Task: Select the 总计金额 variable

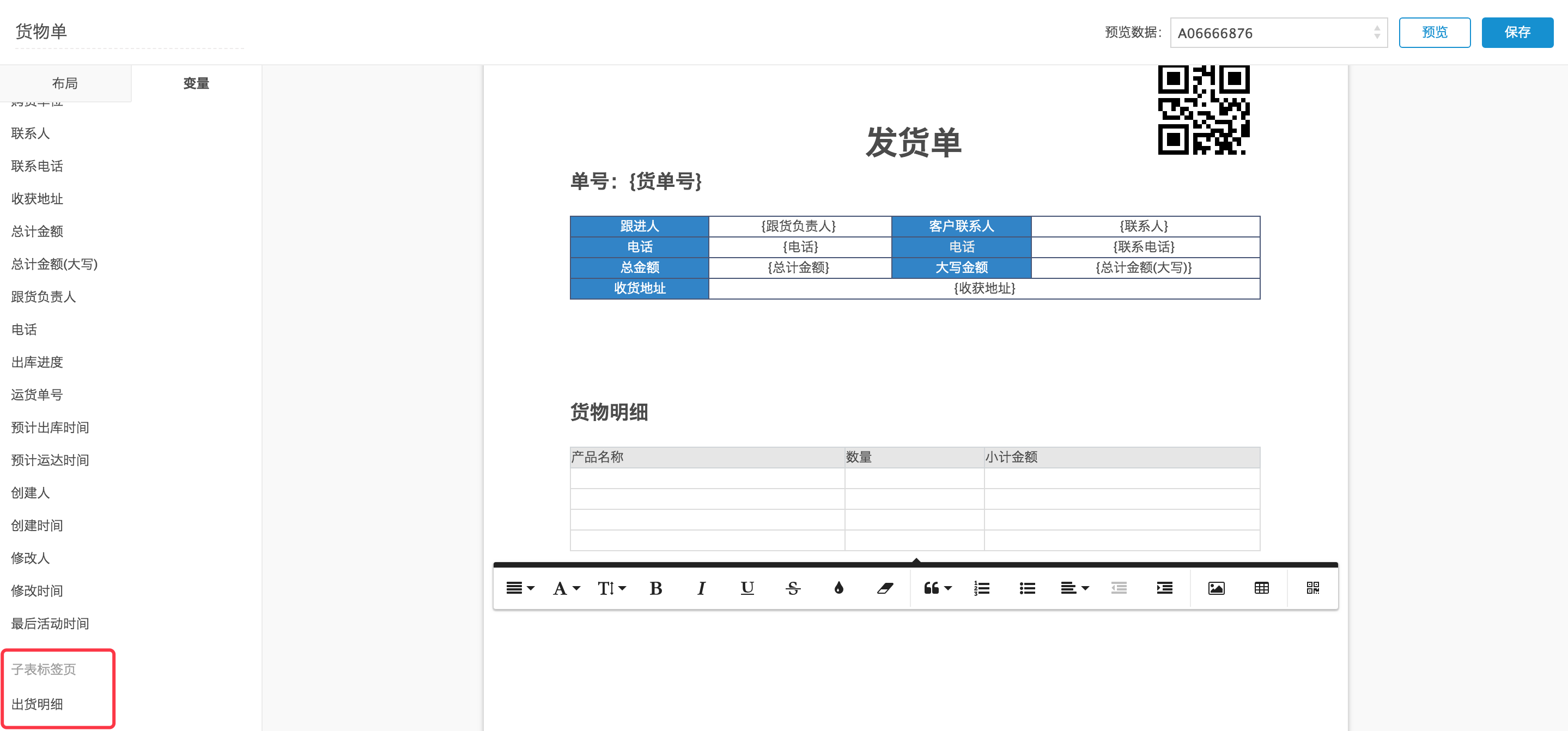Action: coord(37,232)
